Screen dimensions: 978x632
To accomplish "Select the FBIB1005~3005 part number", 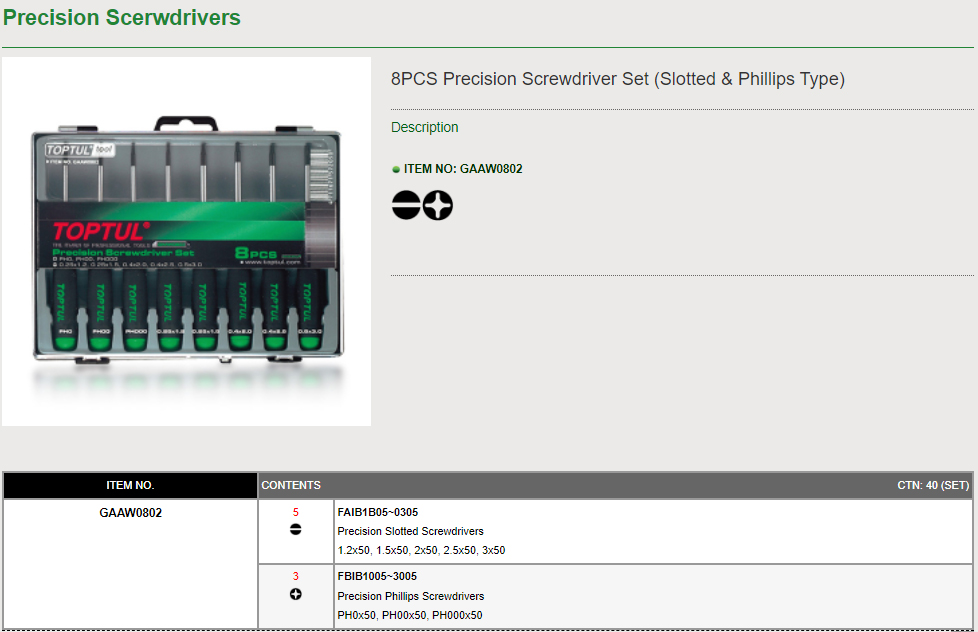I will 377,576.
